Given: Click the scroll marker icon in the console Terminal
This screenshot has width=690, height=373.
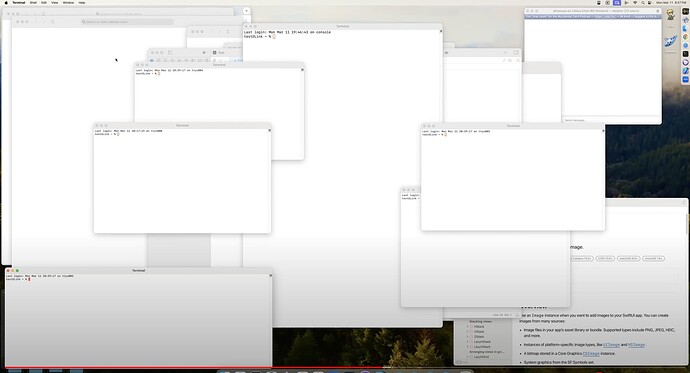Looking at the screenshot, I should 441,31.
